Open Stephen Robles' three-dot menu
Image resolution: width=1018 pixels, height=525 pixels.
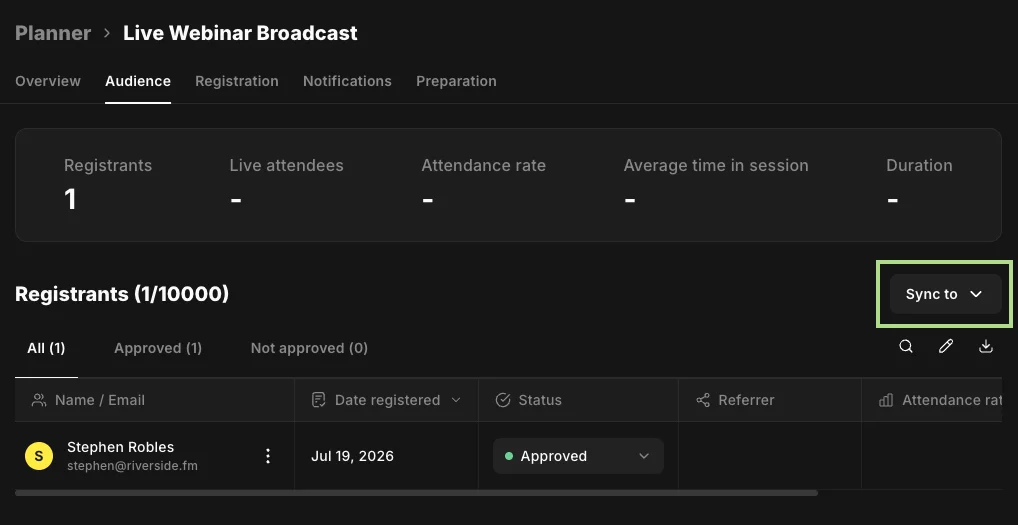point(267,456)
